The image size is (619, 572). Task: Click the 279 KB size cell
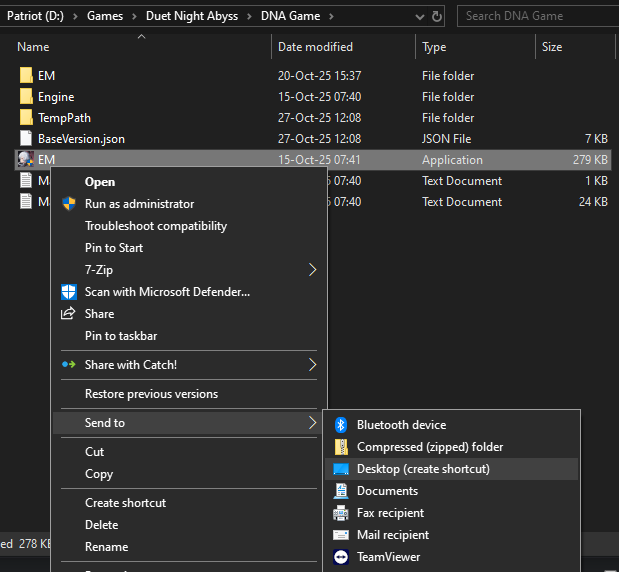coord(590,159)
